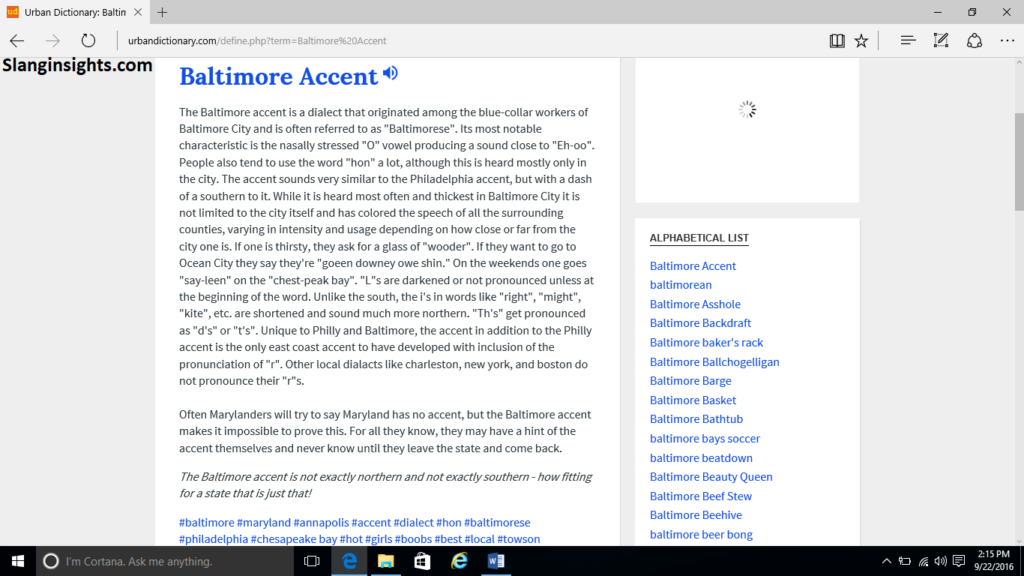Screen dimensions: 1024x576
Task: Switch to Word in the taskbar
Action: tap(496, 561)
